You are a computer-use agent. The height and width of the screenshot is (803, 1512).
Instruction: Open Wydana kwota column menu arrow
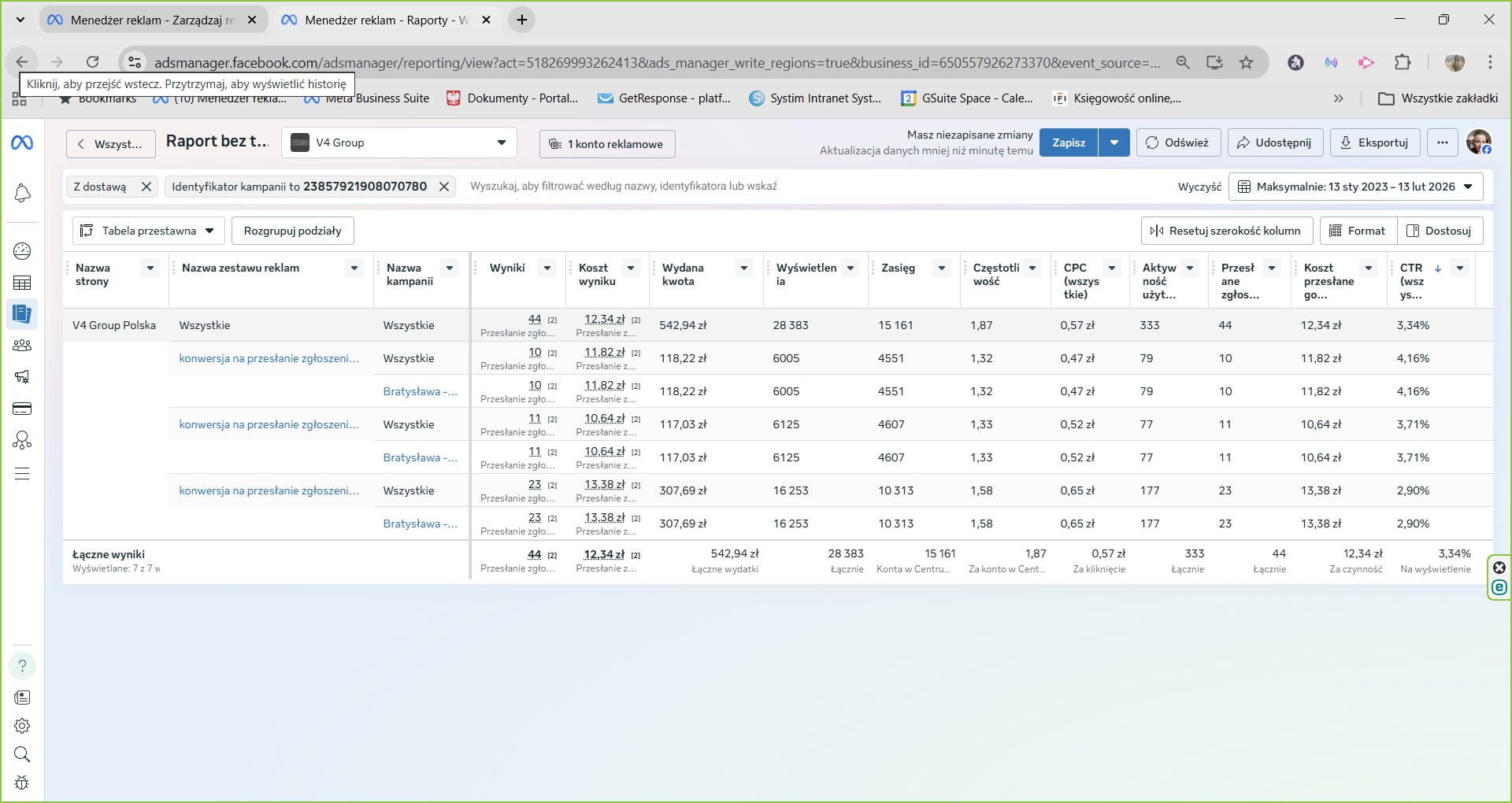coord(744,268)
